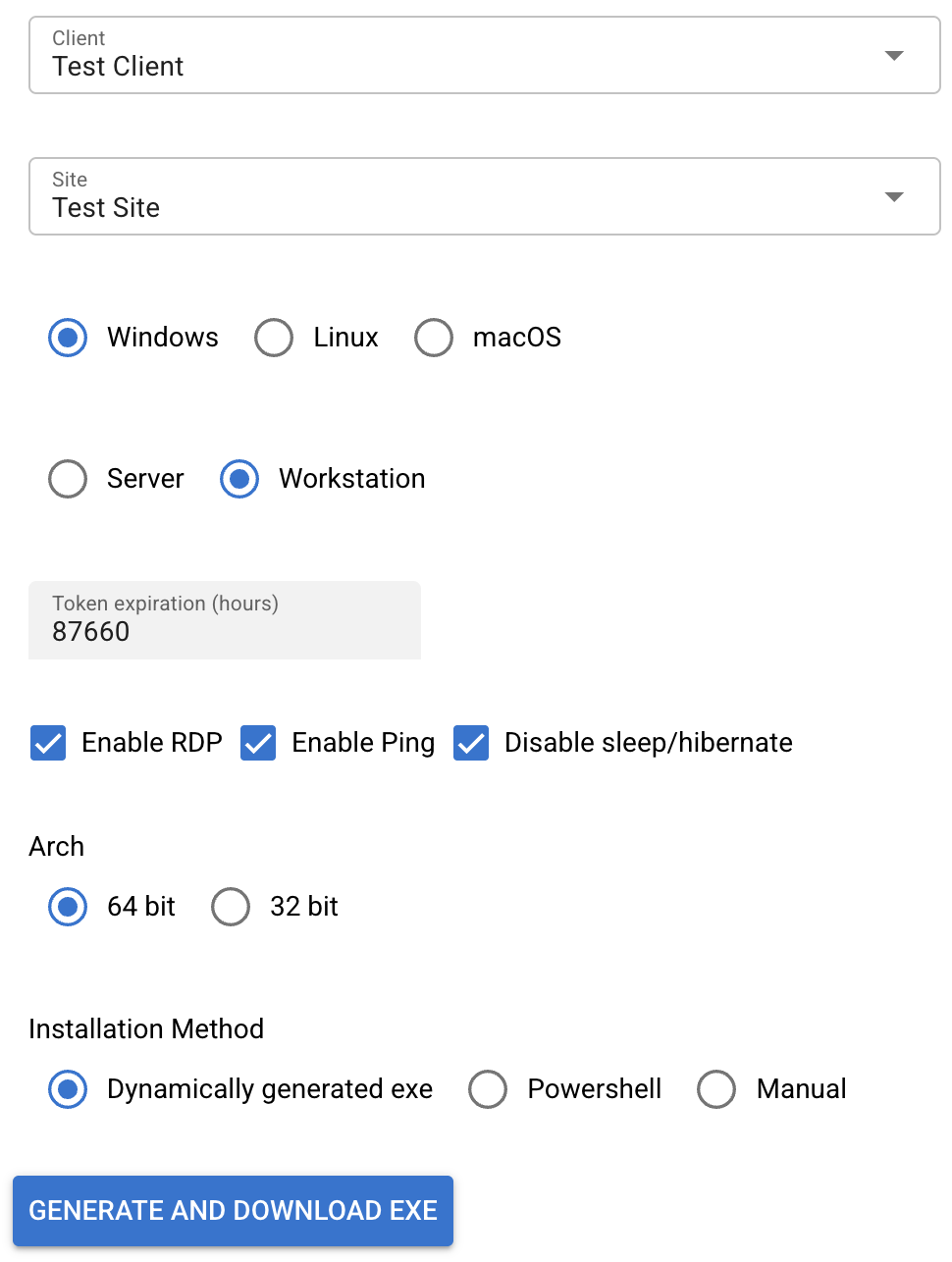Click Generate and Download EXE button
The width and height of the screenshot is (952, 1262).
(x=233, y=1211)
